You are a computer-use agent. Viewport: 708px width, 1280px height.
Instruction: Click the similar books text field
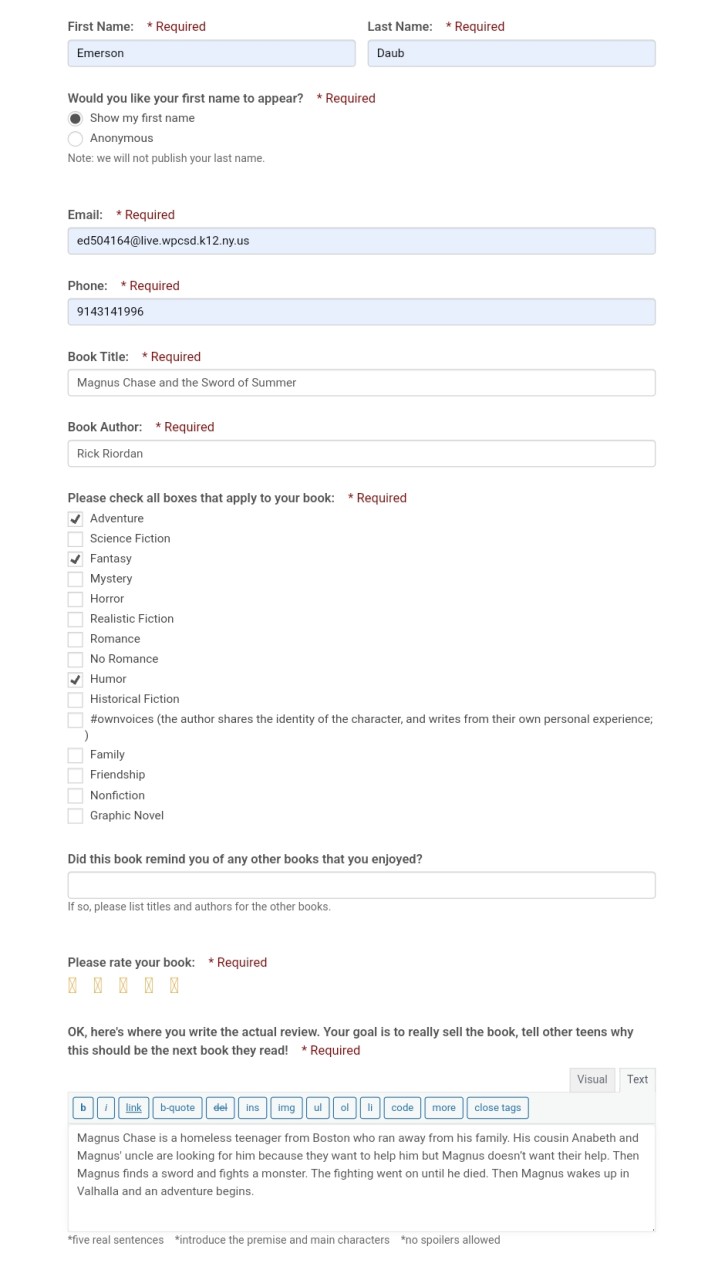coord(361,885)
